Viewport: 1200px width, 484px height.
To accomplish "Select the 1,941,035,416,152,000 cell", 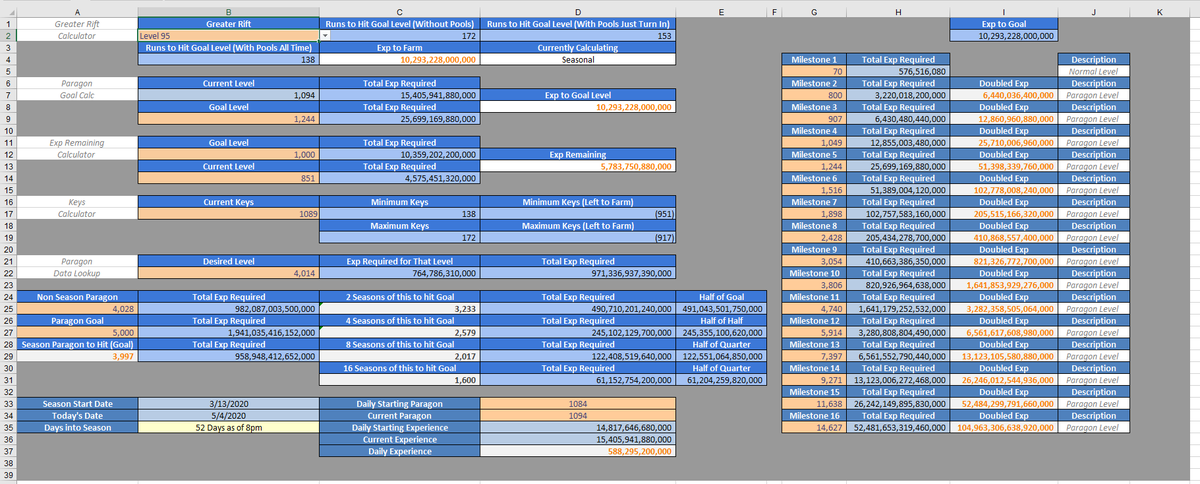I will (227, 332).
